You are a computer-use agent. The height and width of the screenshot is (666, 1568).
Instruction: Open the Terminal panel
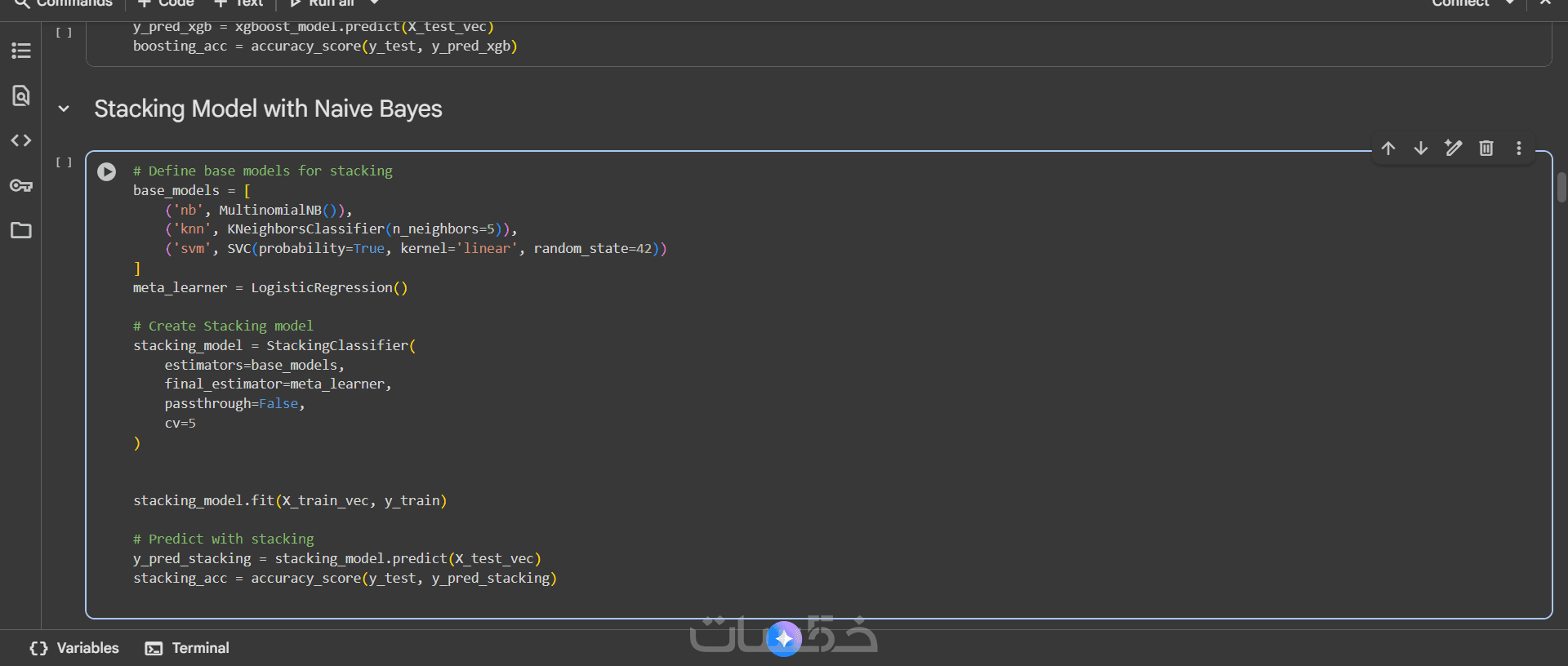pos(187,648)
